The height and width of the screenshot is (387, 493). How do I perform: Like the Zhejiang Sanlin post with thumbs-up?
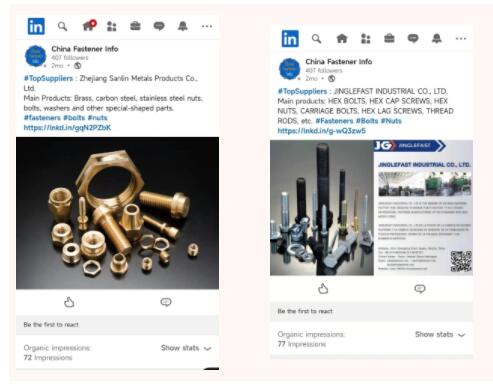coord(69,302)
